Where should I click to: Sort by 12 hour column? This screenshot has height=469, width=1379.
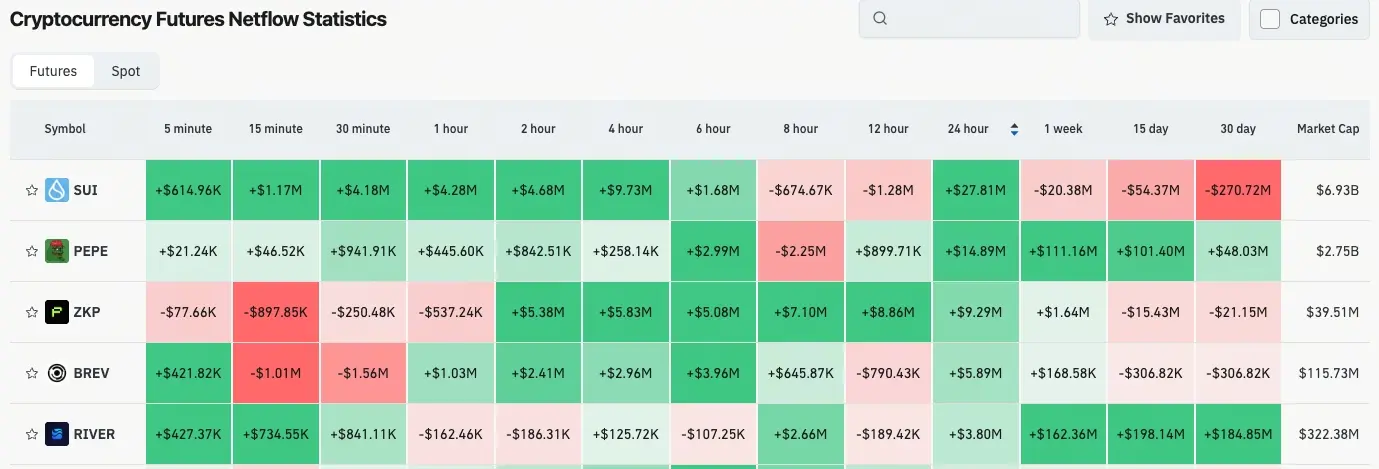tap(888, 129)
